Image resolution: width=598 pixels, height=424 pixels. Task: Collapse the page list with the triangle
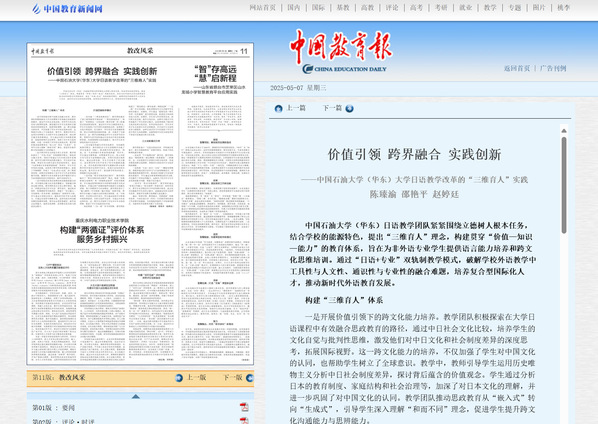pyautogui.click(x=135, y=397)
